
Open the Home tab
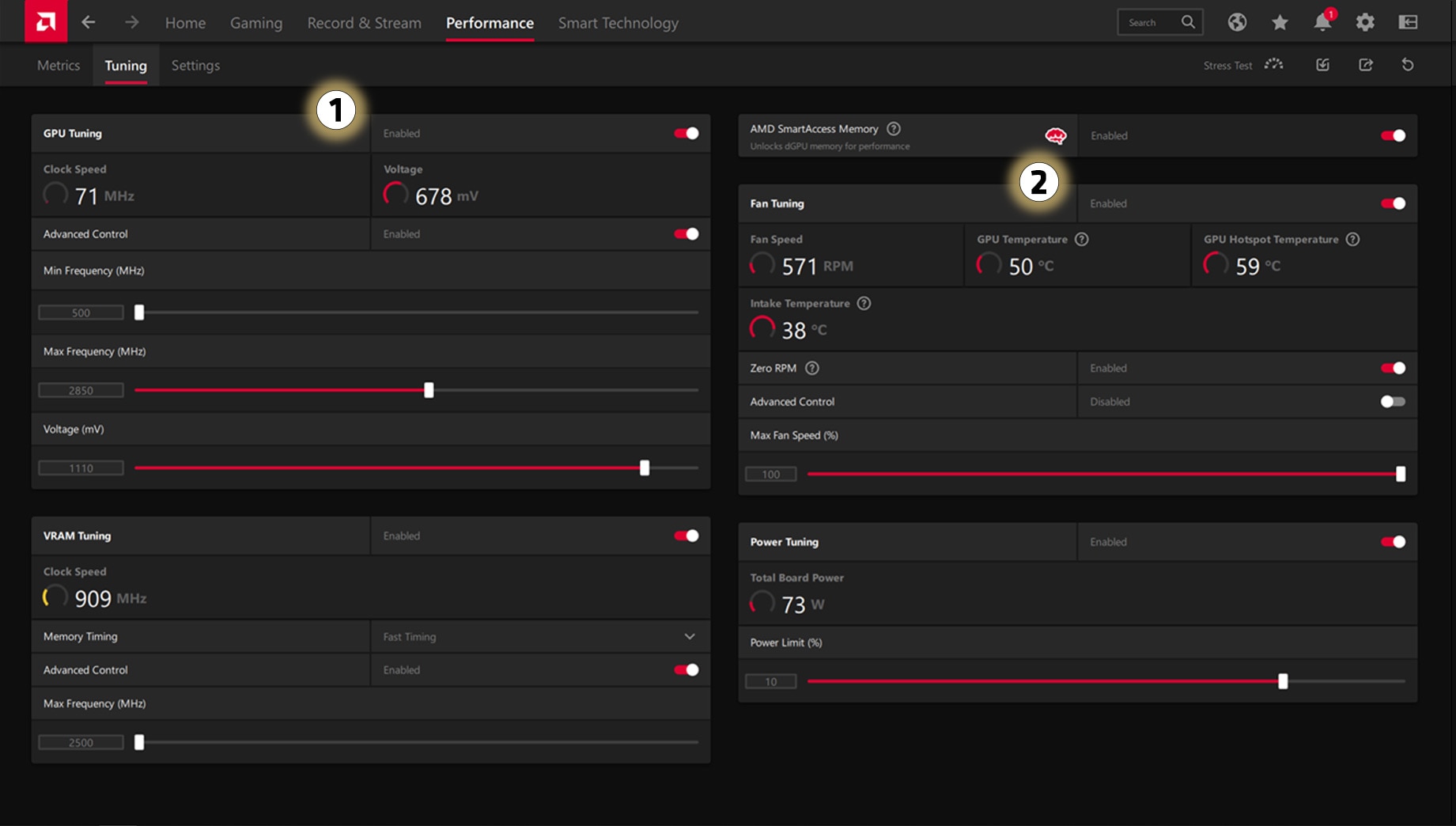coord(185,23)
